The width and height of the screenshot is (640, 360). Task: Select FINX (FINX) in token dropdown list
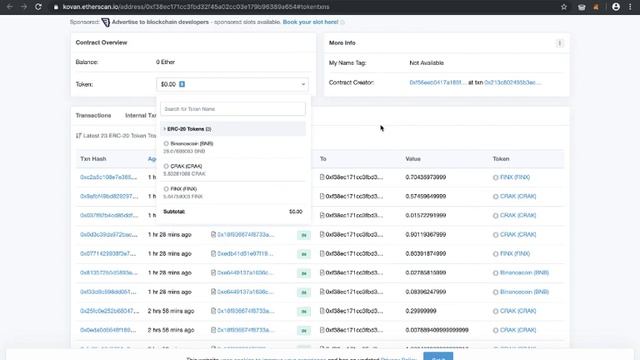233,192
